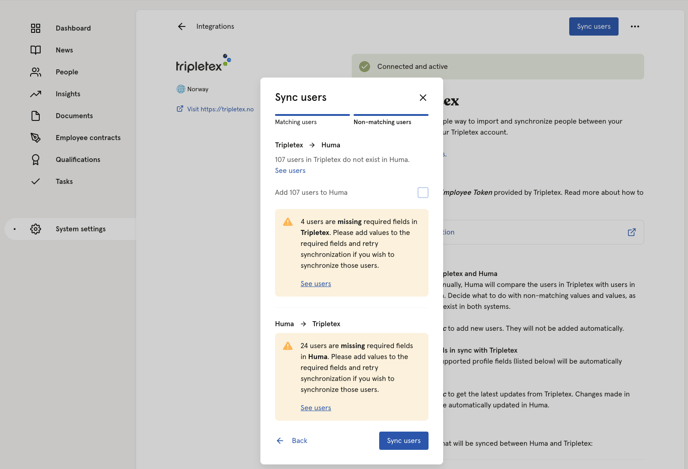
Task: Click the System settings gear icon
Action: coord(36,229)
